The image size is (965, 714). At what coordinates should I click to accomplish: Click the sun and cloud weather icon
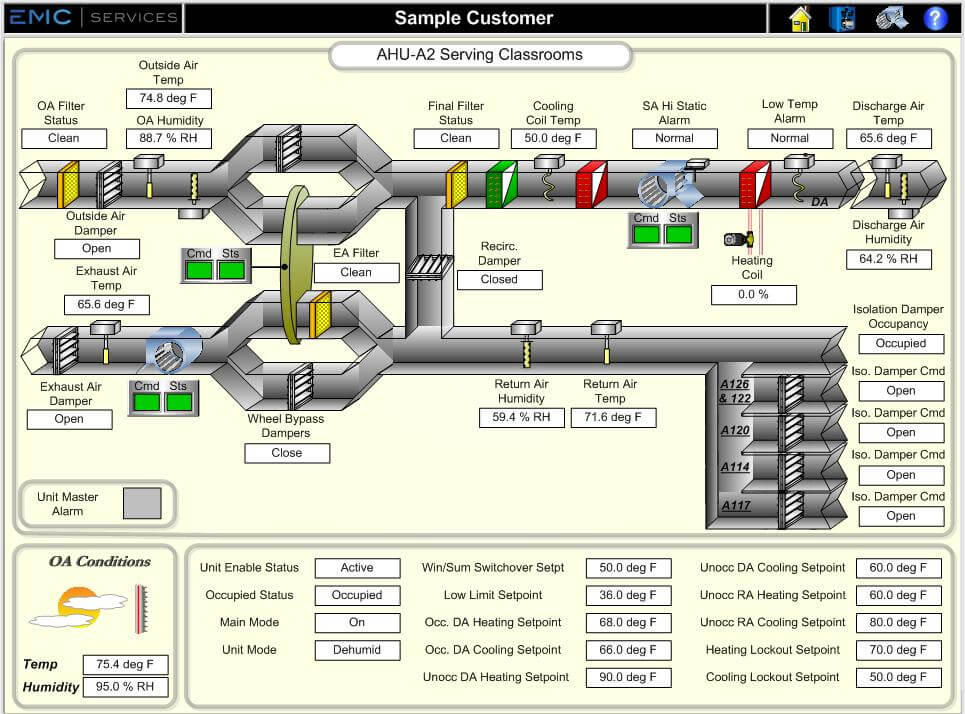pyautogui.click(x=80, y=603)
